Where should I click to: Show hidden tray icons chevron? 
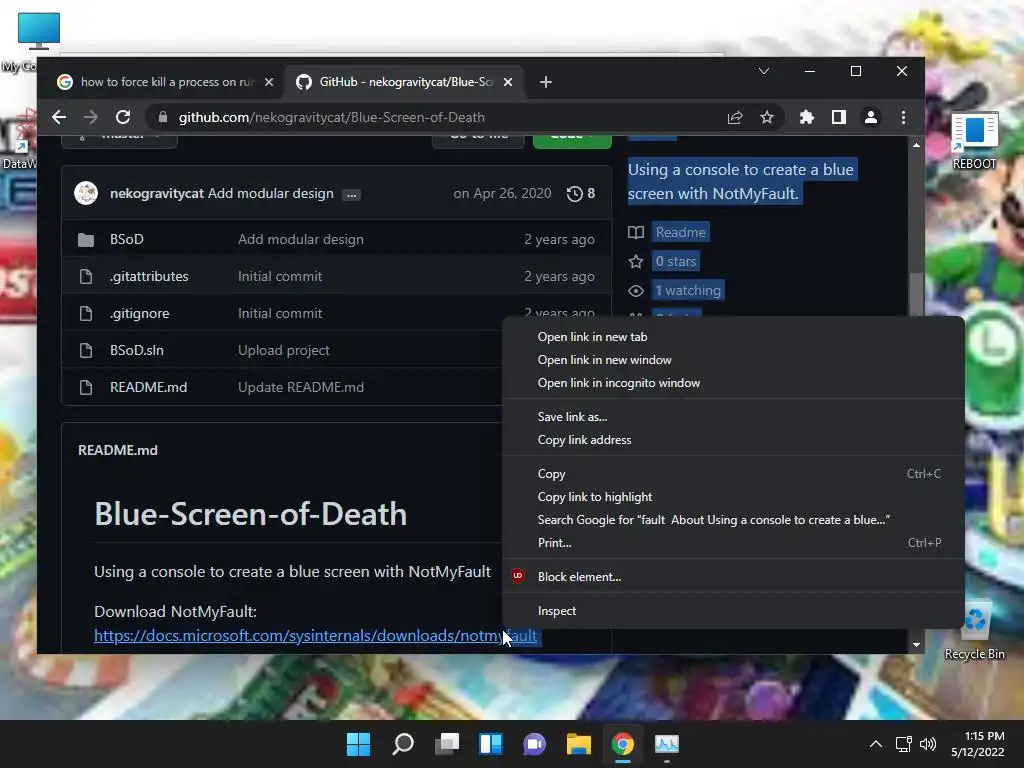876,744
